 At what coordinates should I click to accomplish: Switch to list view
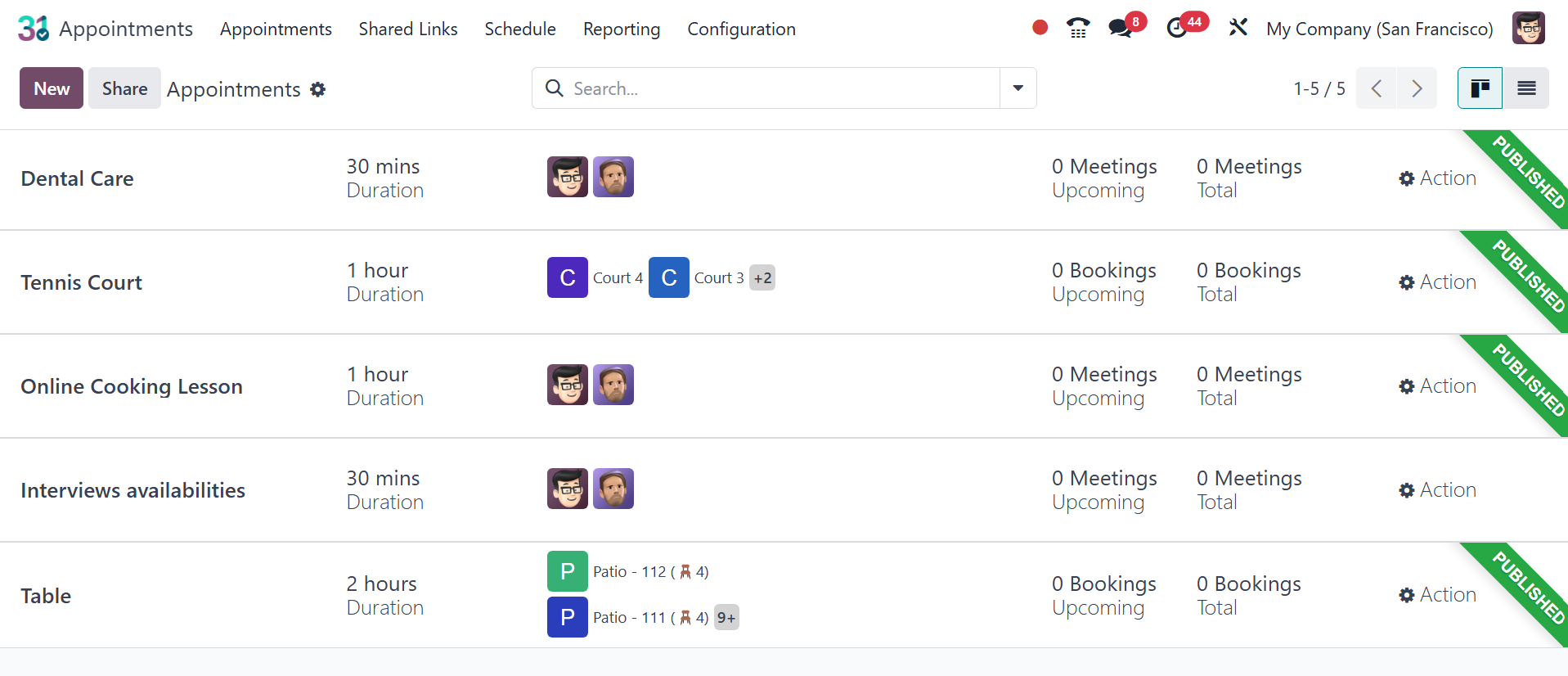1526,88
